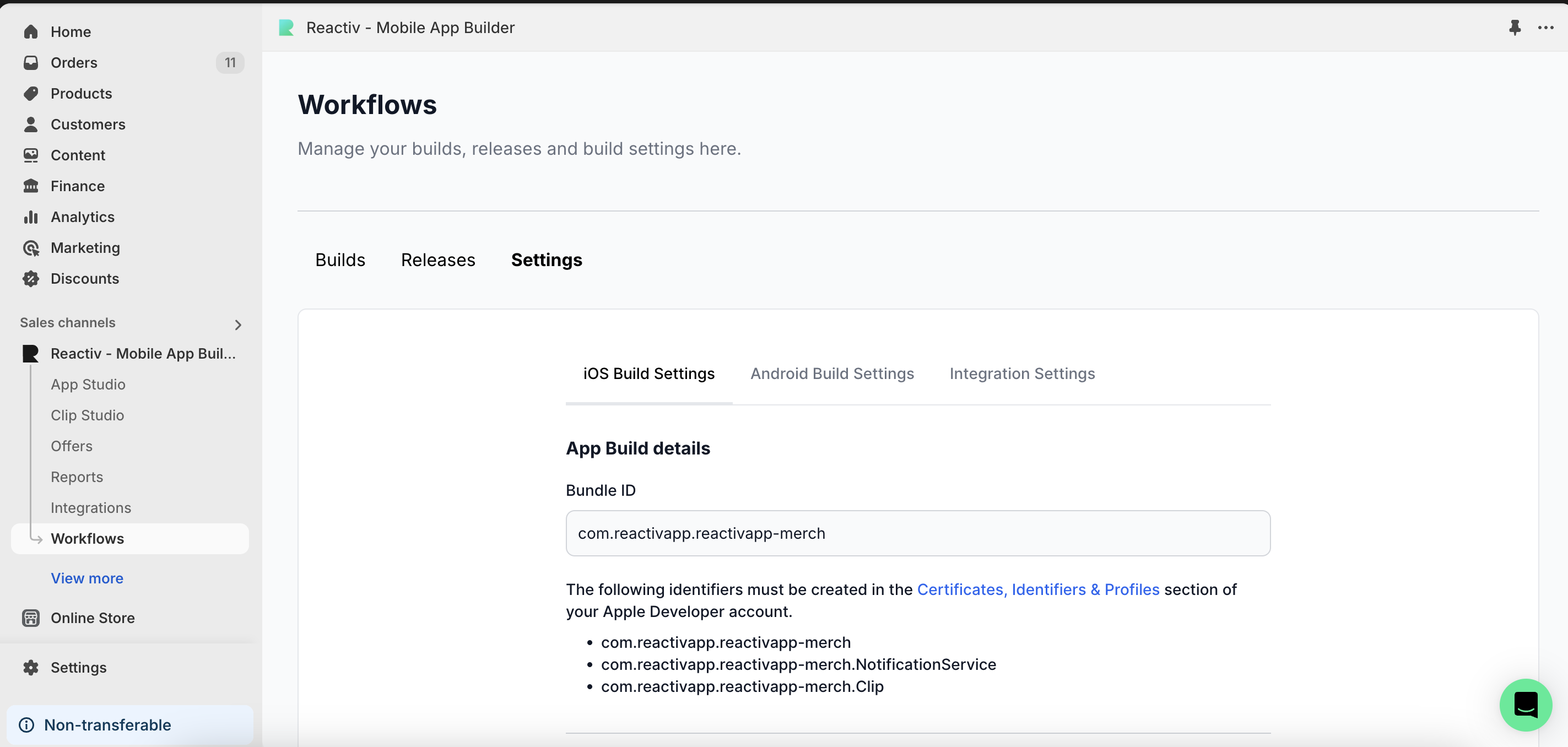This screenshot has height=747, width=1568.
Task: Open Android Build Settings tab
Action: 831,374
